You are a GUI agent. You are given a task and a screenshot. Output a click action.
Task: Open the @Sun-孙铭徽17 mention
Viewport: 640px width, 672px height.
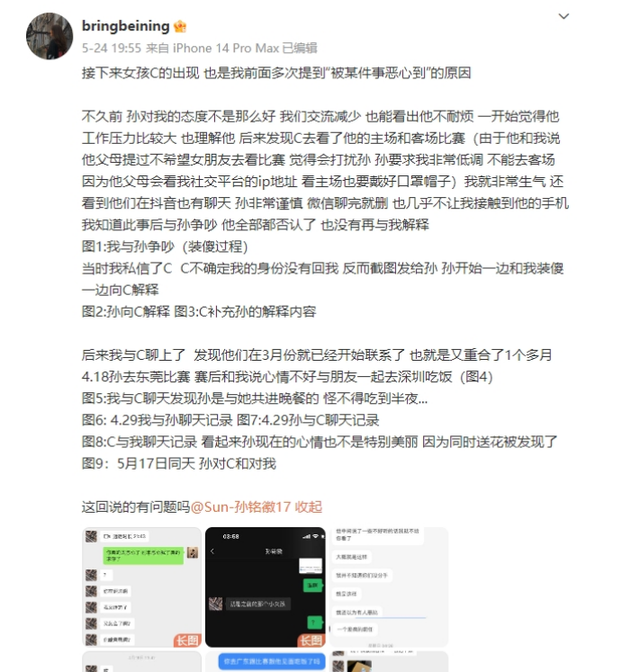click(240, 507)
